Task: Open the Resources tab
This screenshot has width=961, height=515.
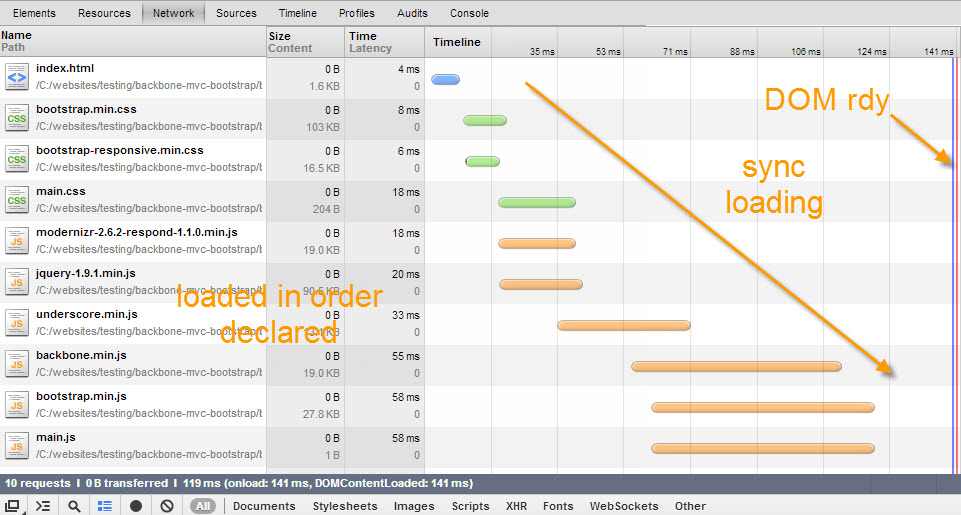Action: 104,13
